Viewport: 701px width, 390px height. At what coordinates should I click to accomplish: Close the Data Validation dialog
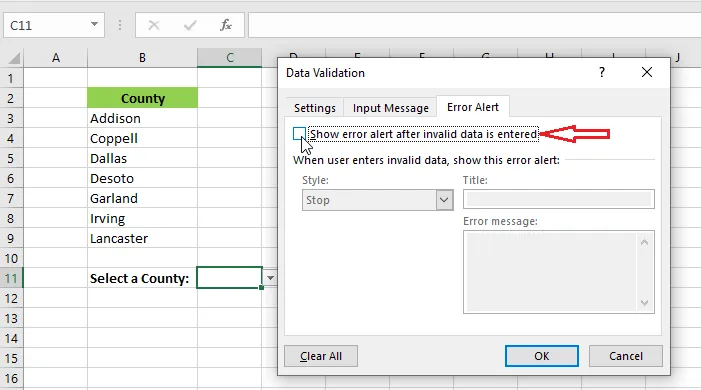pos(646,72)
